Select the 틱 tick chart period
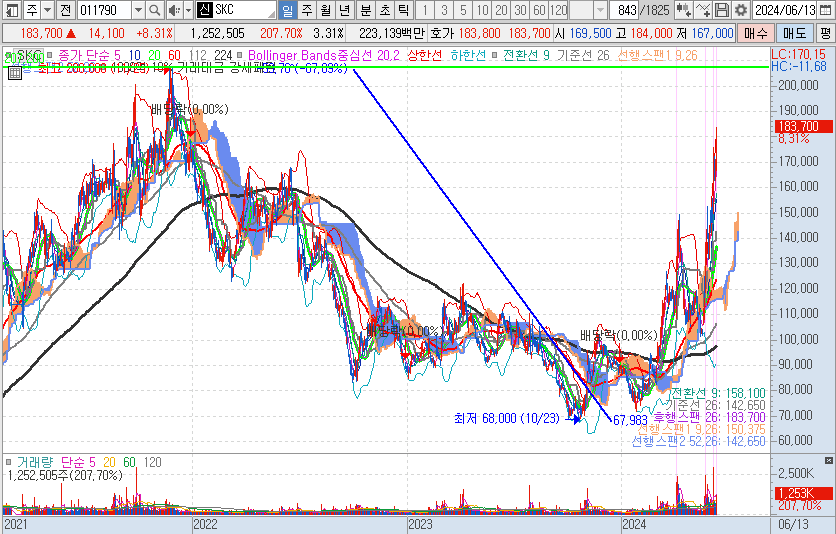The image size is (836, 534). click(404, 10)
